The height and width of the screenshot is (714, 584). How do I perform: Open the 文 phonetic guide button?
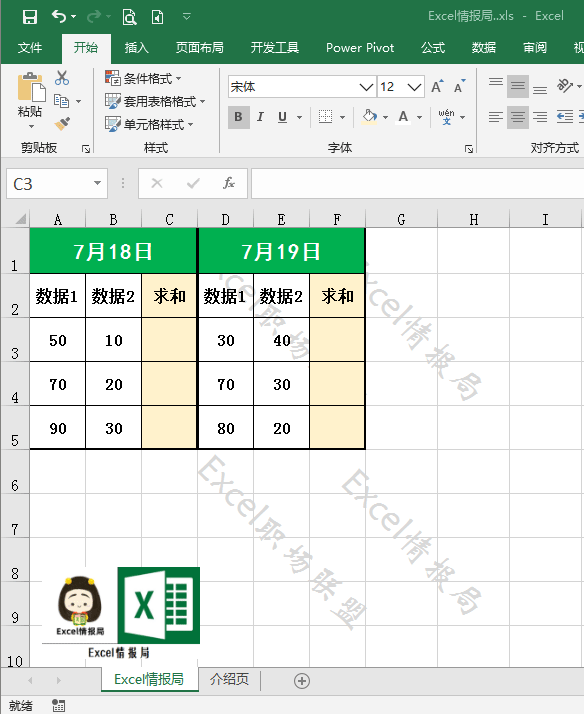tap(447, 117)
